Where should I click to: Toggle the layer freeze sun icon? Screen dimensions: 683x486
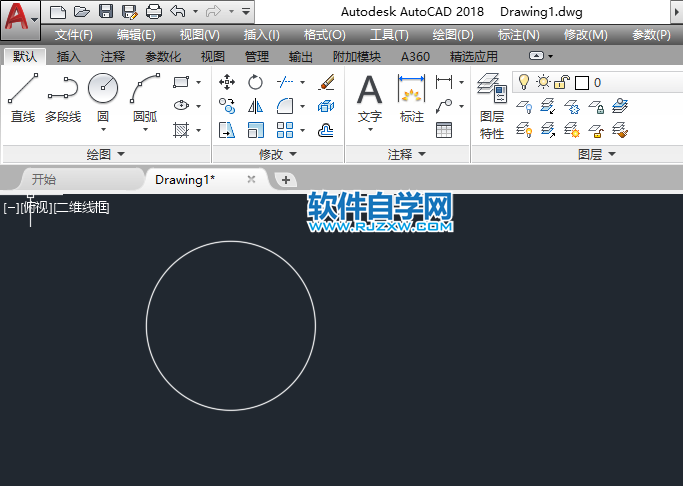(543, 82)
